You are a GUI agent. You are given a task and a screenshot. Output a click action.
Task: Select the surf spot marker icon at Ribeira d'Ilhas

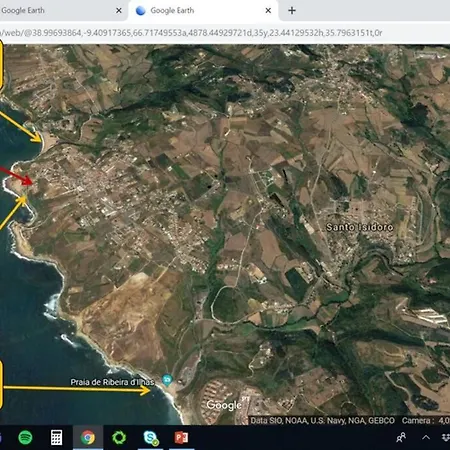tap(167, 379)
